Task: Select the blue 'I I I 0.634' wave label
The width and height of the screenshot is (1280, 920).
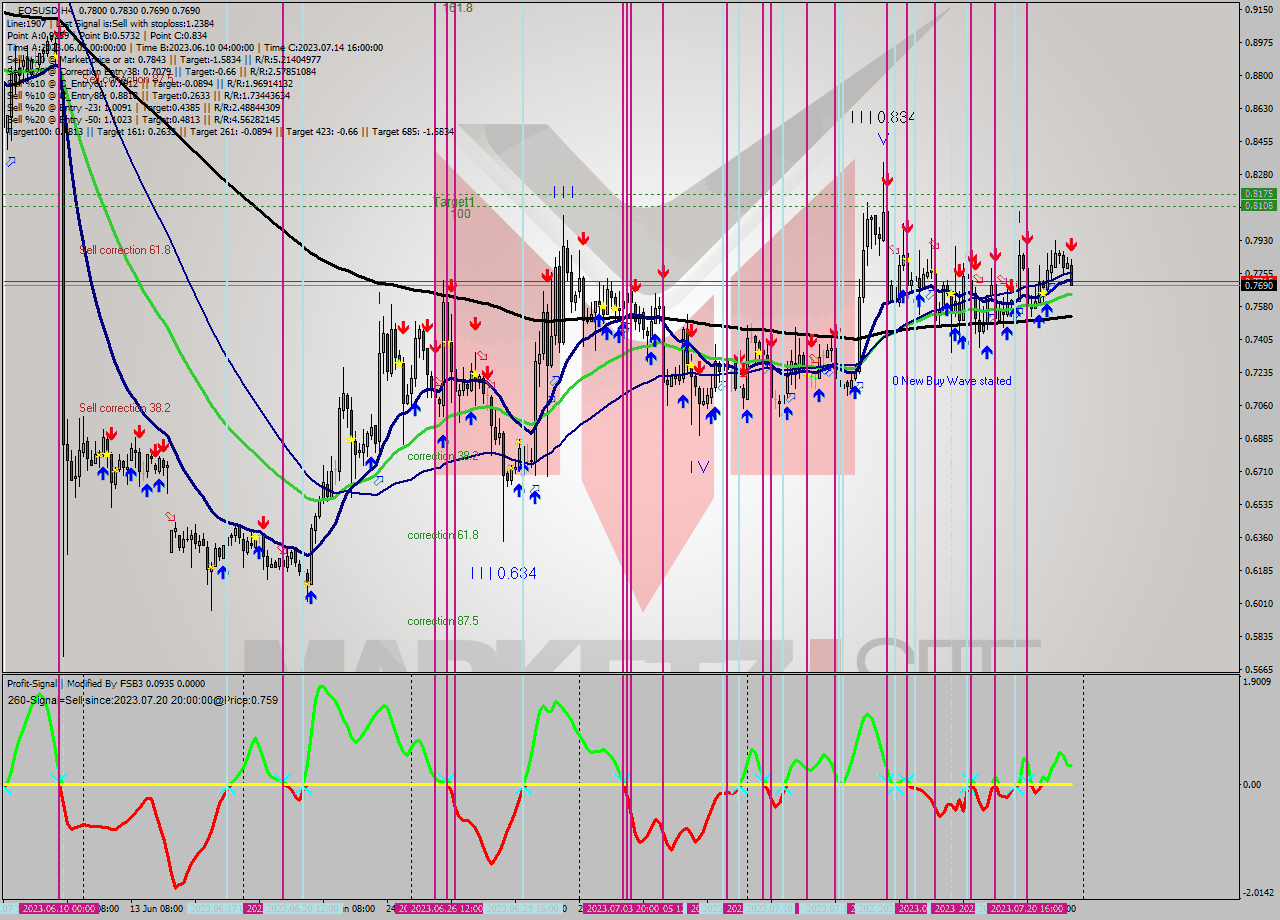Action: coord(503,573)
